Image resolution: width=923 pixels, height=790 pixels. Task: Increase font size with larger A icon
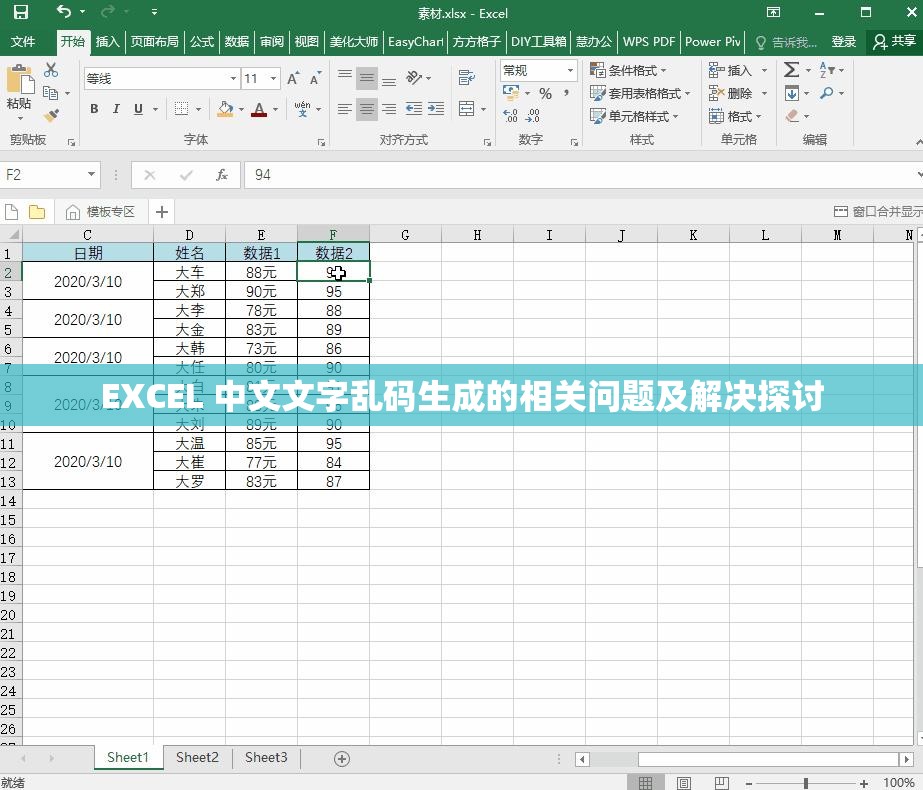coord(293,78)
